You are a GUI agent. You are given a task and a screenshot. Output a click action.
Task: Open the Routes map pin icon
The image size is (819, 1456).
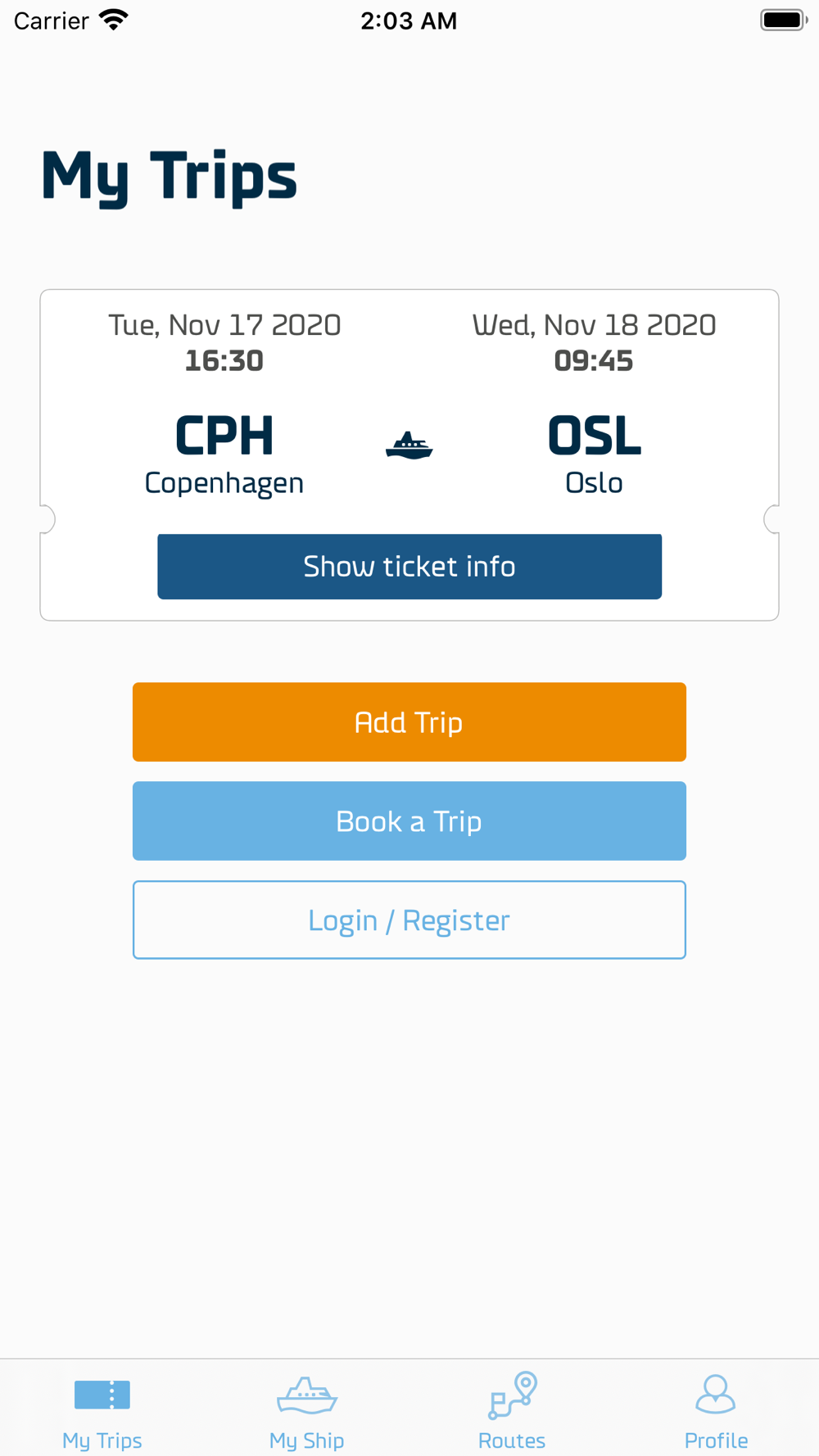click(513, 1395)
